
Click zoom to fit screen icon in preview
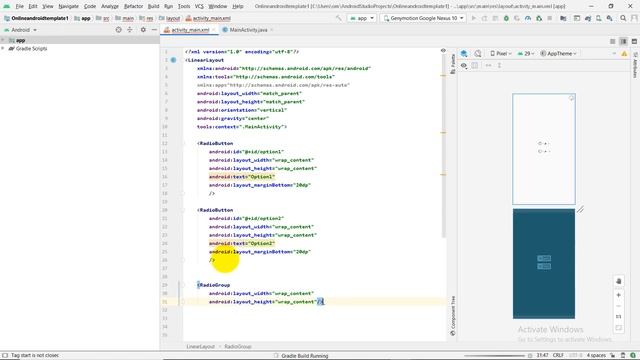coord(618,328)
